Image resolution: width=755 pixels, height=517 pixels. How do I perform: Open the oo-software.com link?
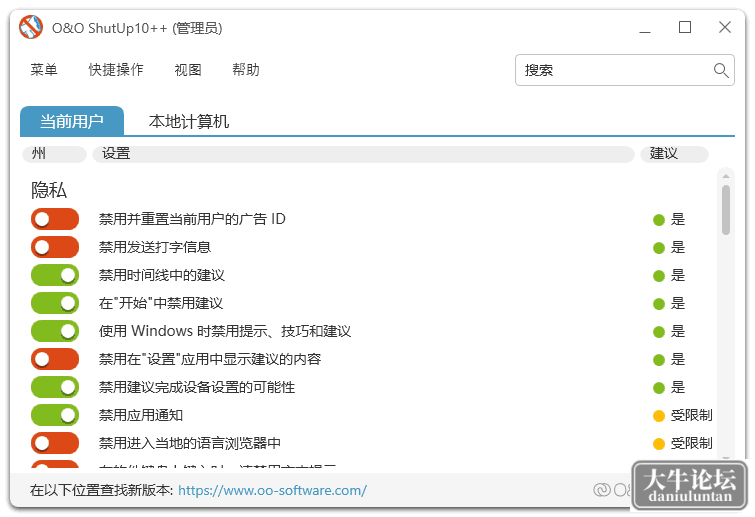coord(273,490)
